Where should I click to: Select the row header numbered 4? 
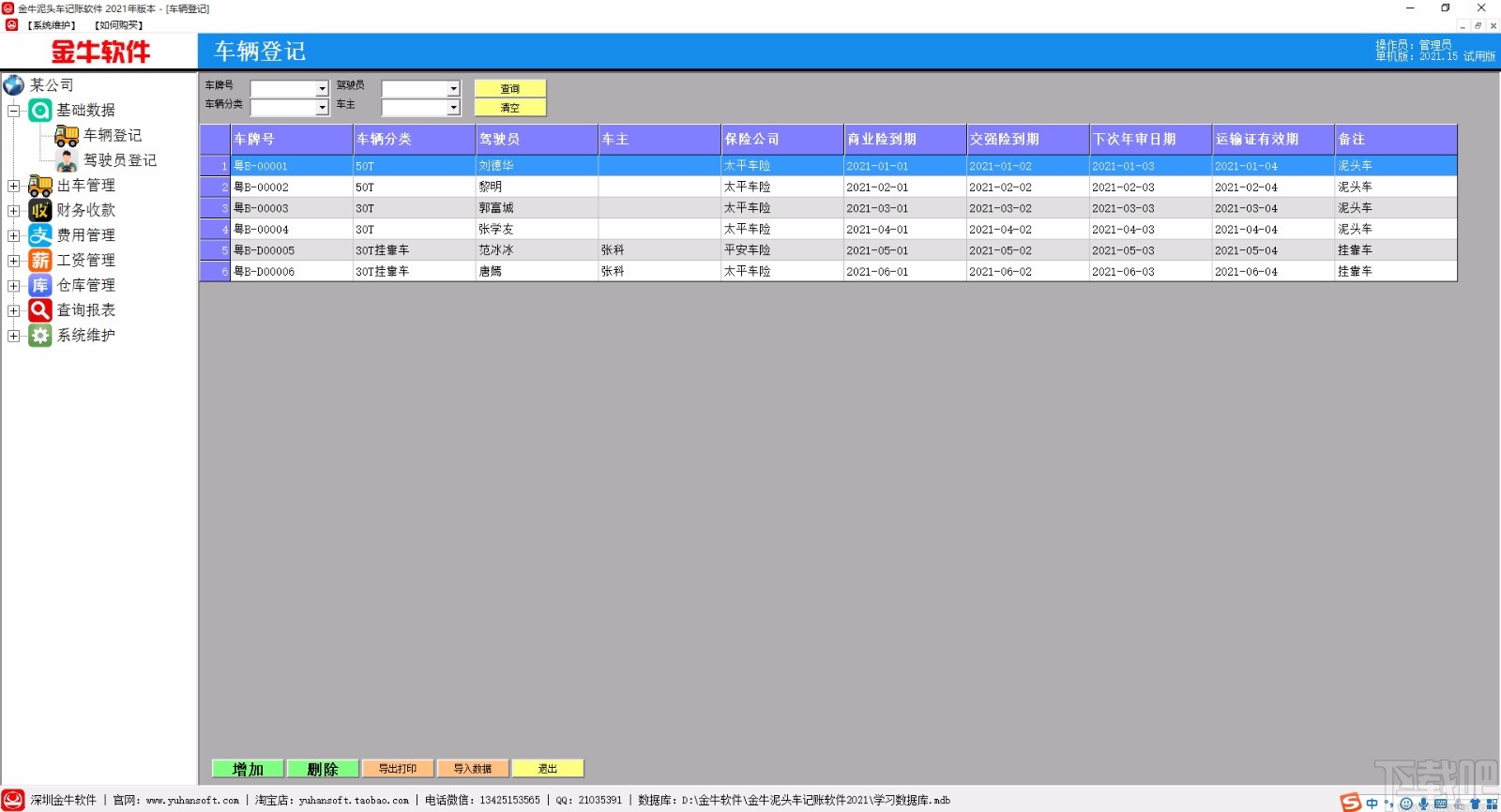pos(215,229)
